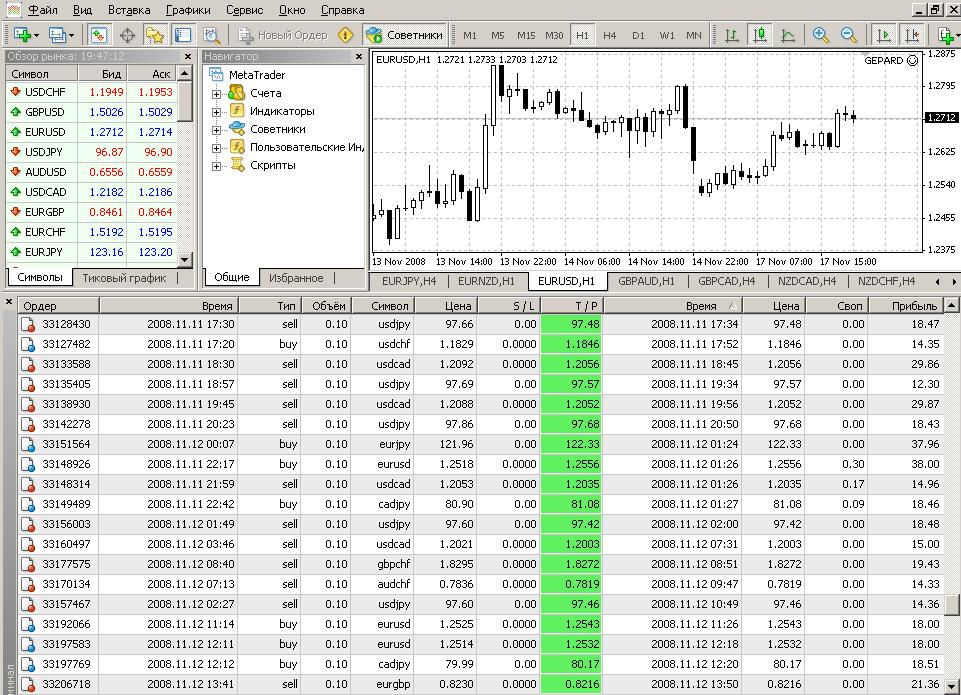Click the trade history vertical scrollbar thumb
Screen dimensions: 961x695
tap(952, 604)
